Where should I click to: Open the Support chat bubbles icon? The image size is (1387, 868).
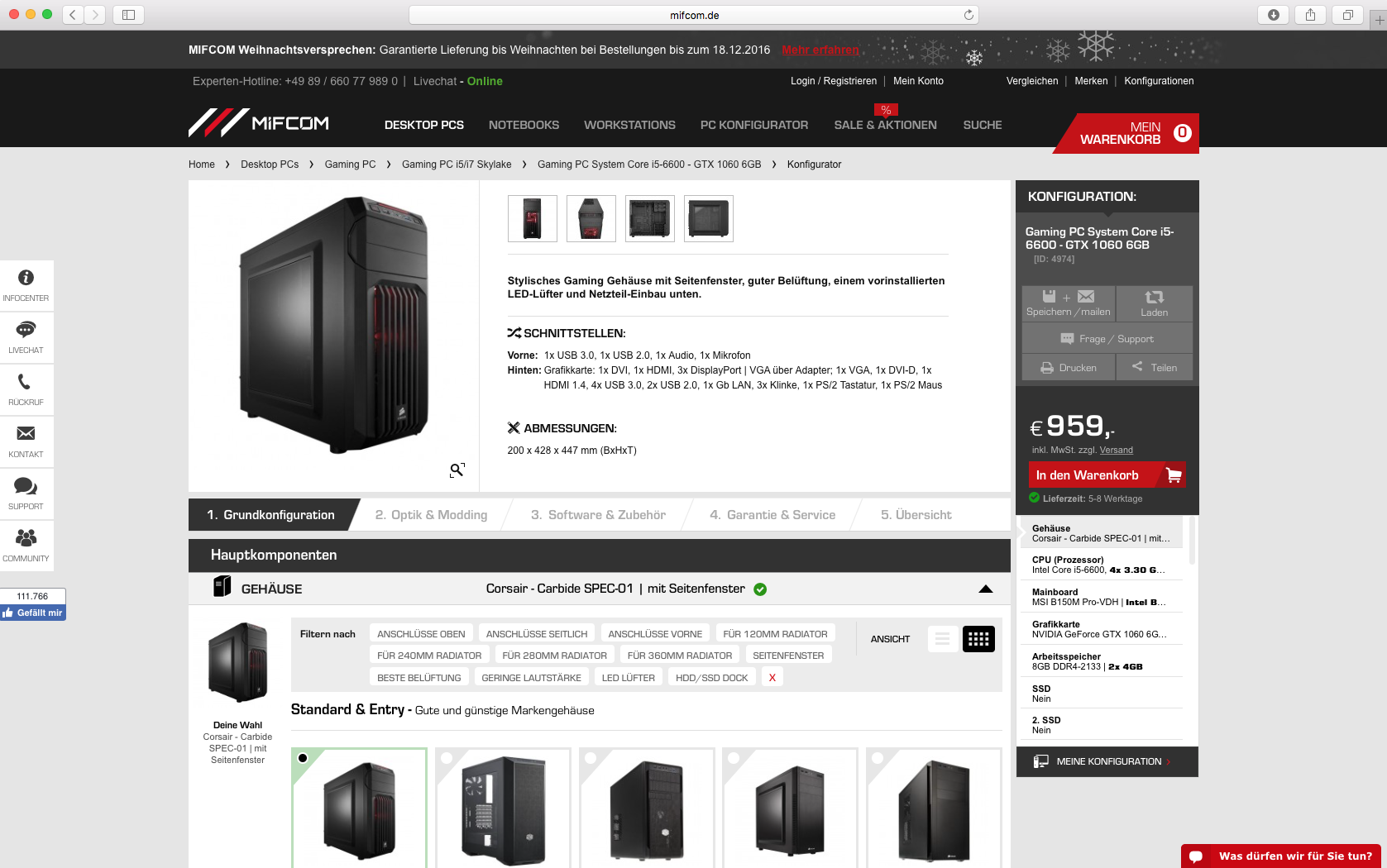(x=26, y=494)
